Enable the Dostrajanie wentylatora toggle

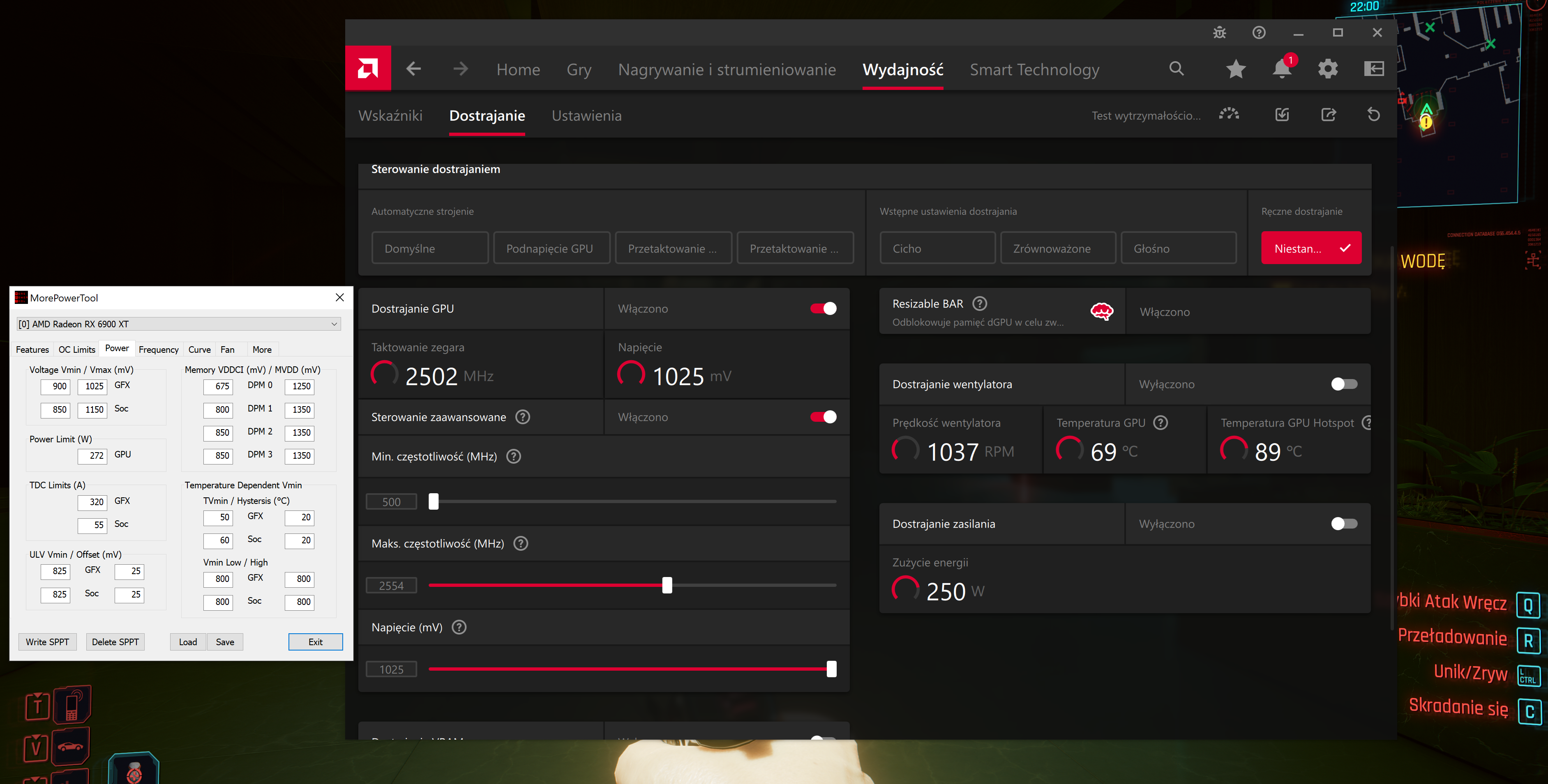click(x=1344, y=384)
